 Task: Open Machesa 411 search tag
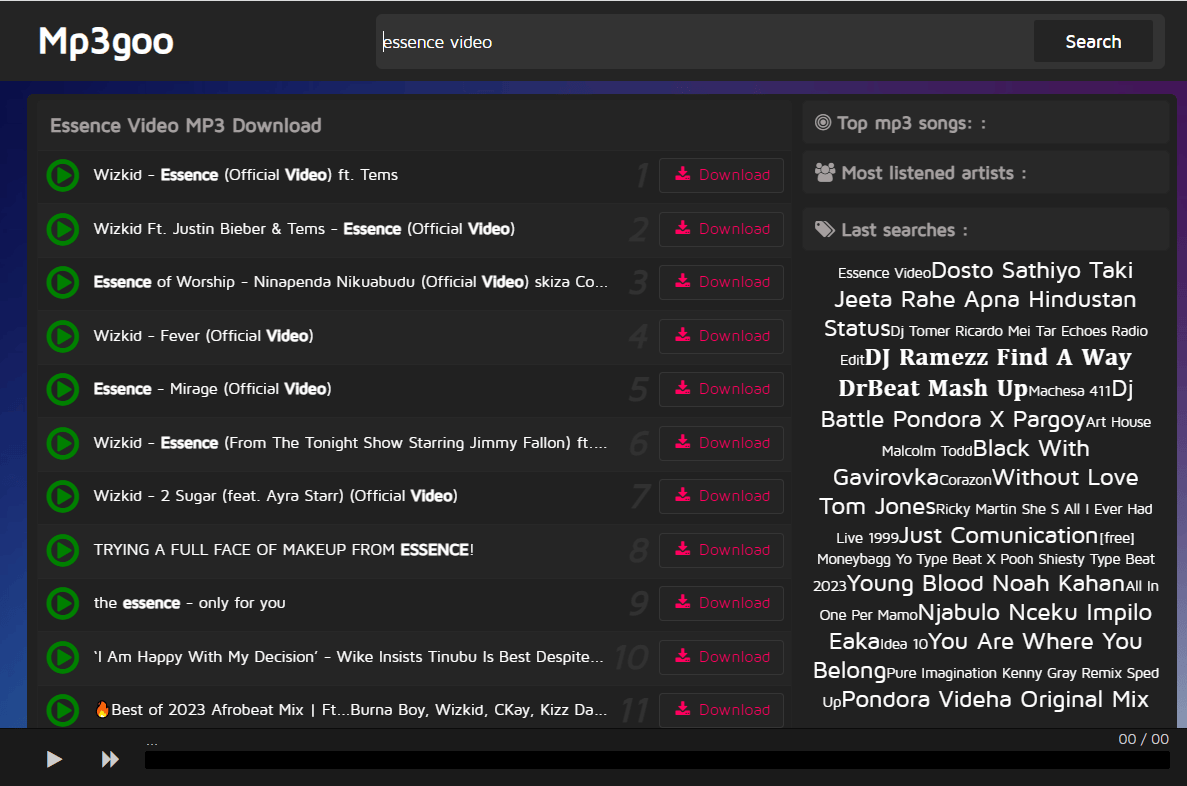[x=1069, y=391]
